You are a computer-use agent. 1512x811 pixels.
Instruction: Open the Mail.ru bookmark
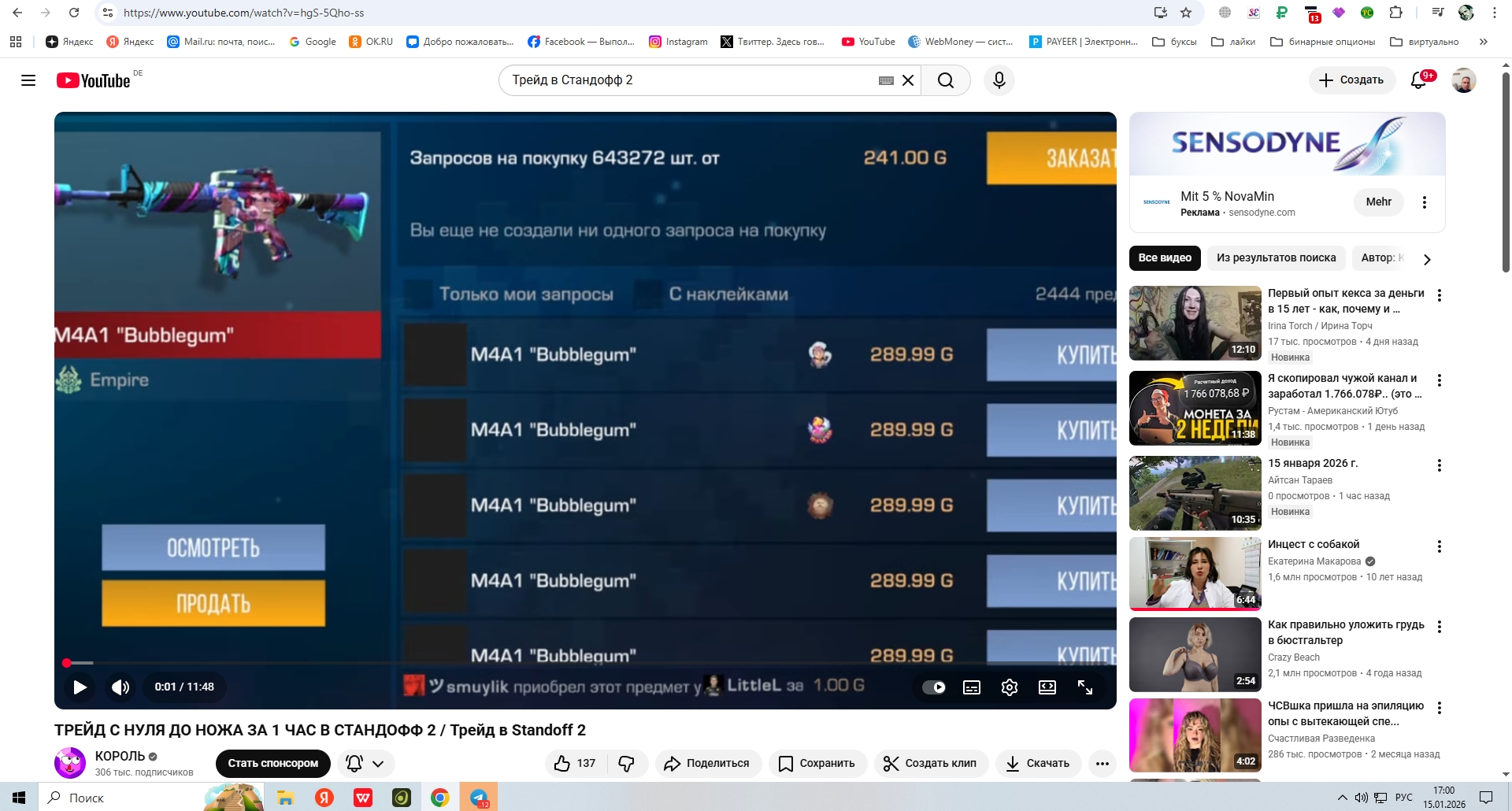220,42
